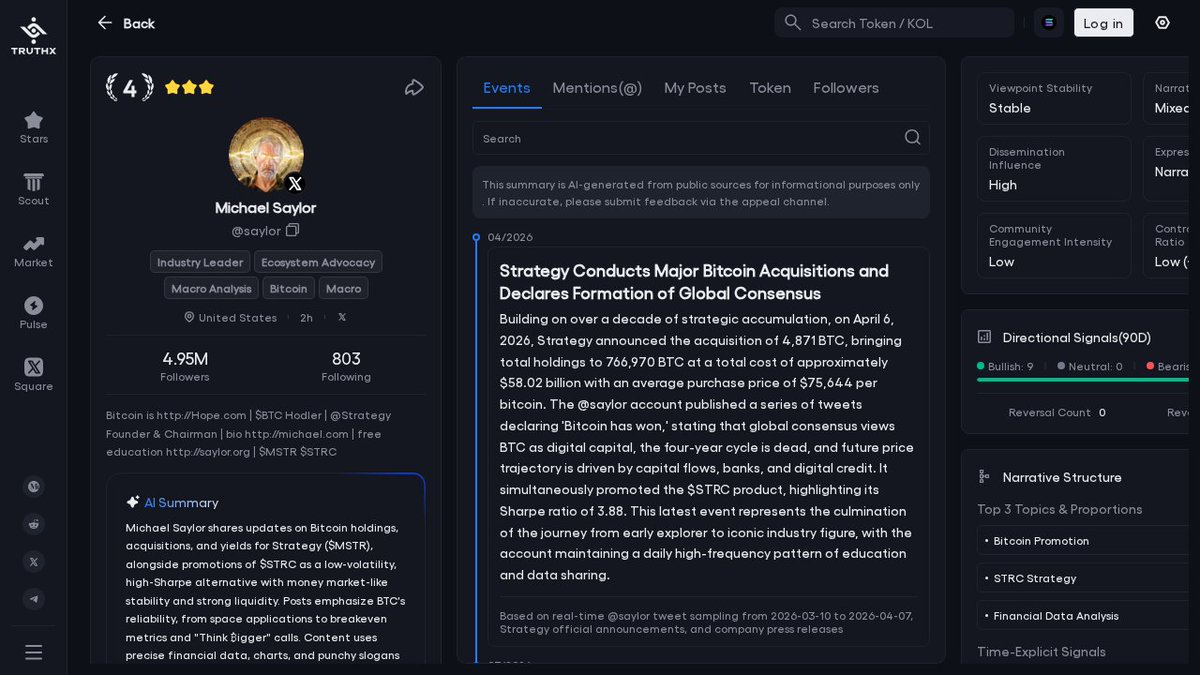Open the Pulse section in sidebar

tap(33, 313)
